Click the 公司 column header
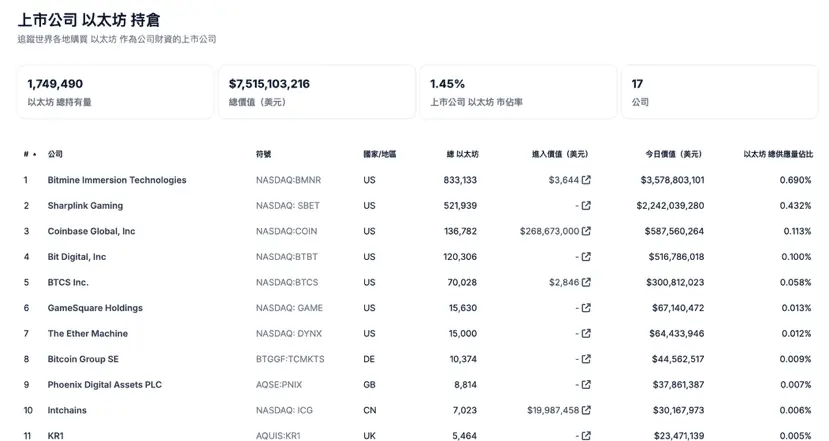This screenshot has height=441, width=829. pyautogui.click(x=55, y=154)
